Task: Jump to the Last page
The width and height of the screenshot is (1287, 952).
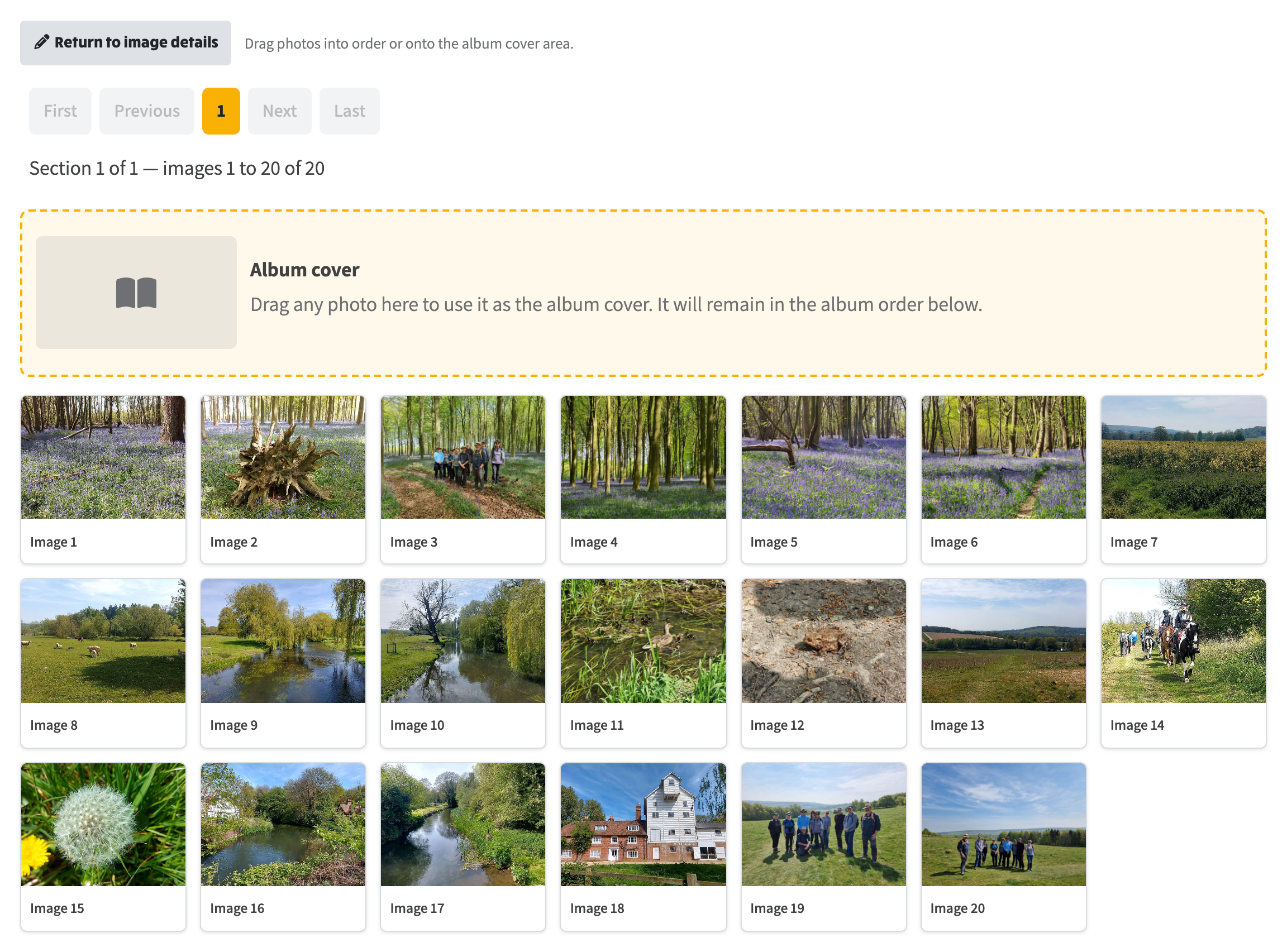Action: click(x=349, y=111)
